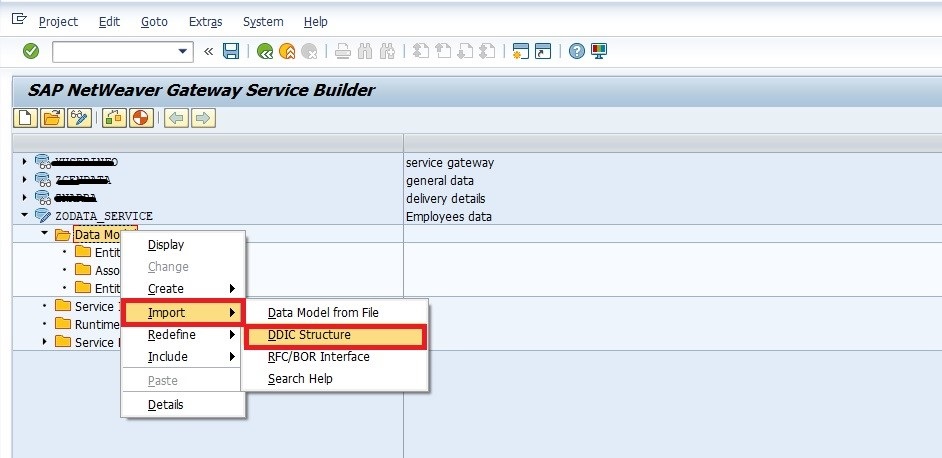
Task: Click the Generate Shortcut icon
Action: (542, 52)
